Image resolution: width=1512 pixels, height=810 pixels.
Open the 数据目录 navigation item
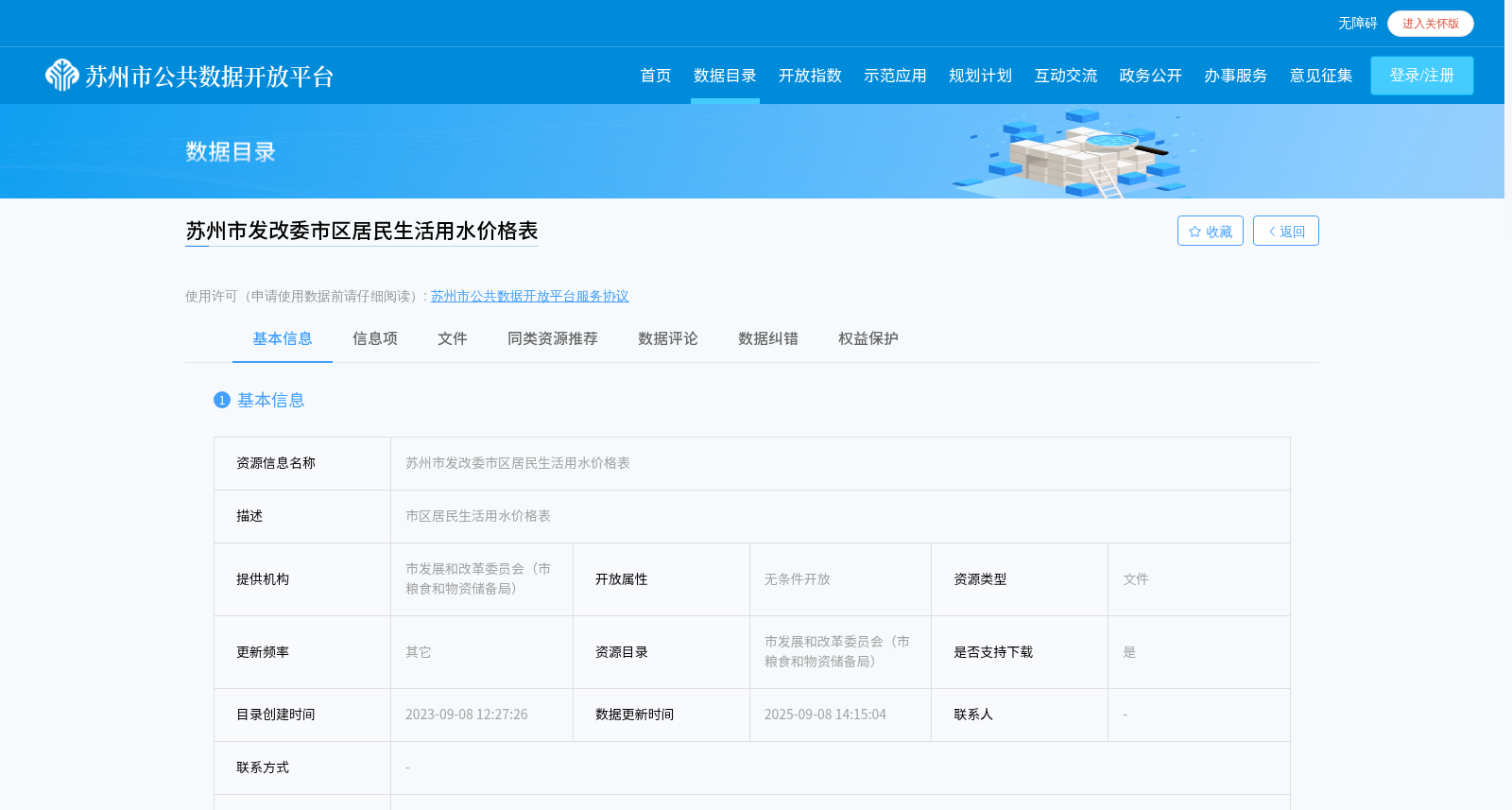point(725,76)
